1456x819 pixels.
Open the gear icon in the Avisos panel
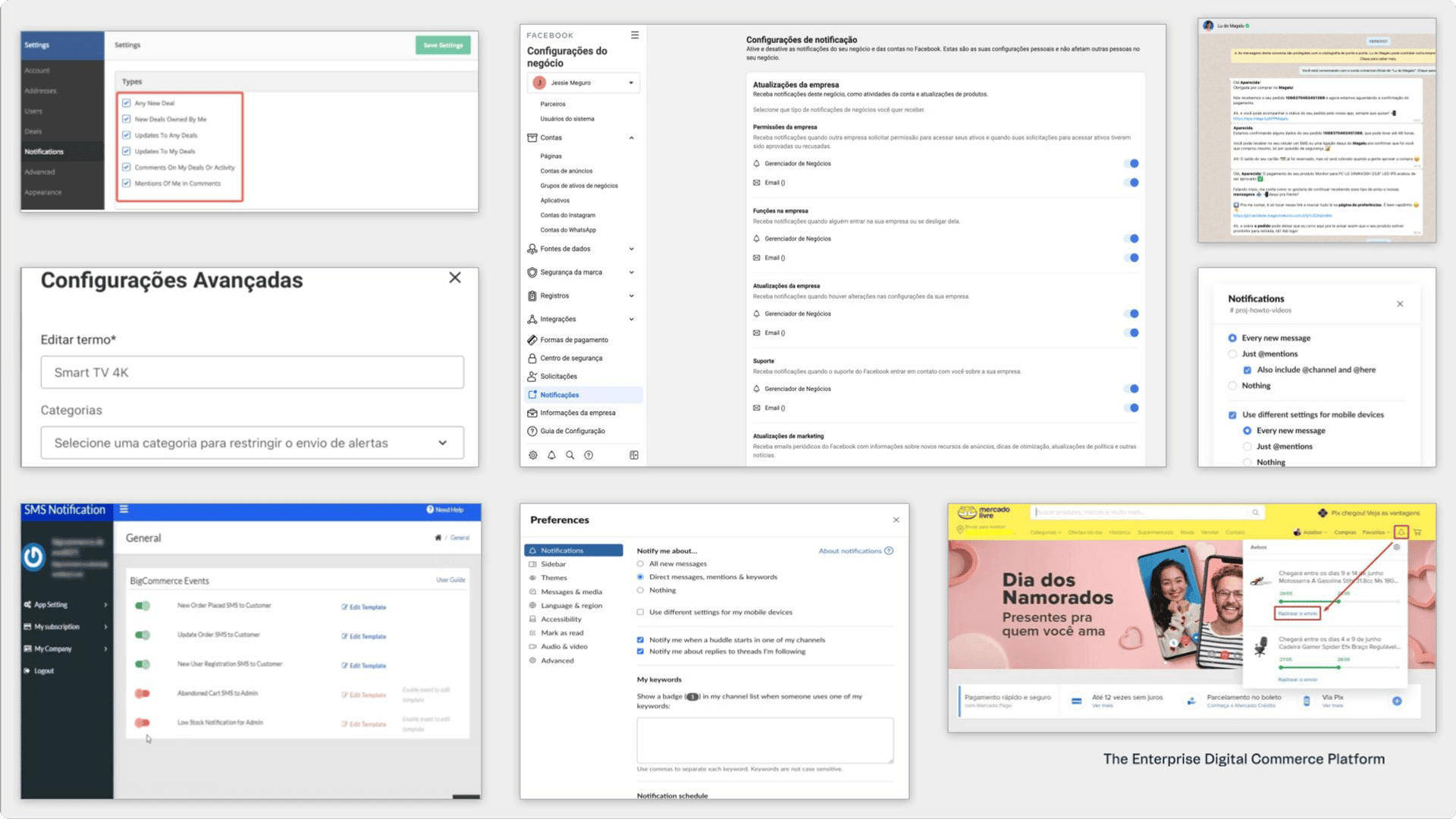tap(1396, 547)
